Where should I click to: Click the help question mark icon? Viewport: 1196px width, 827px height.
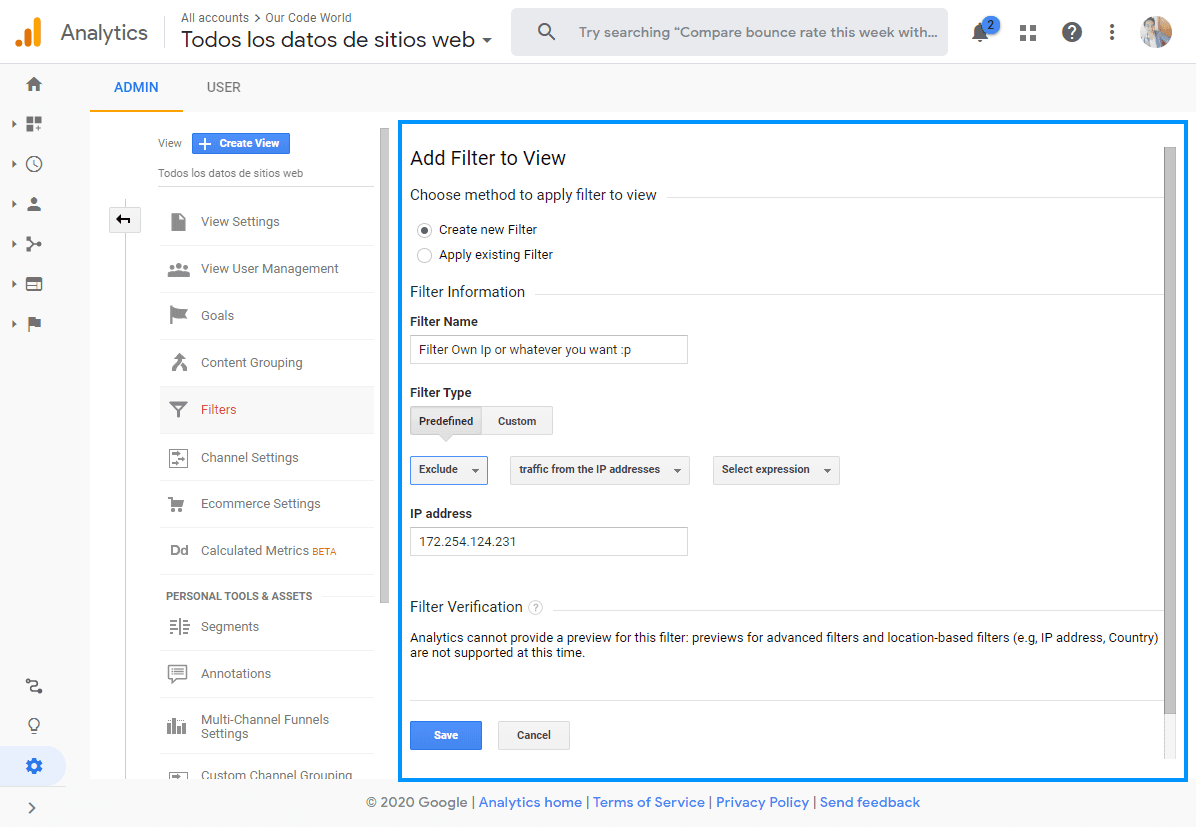[x=1072, y=33]
